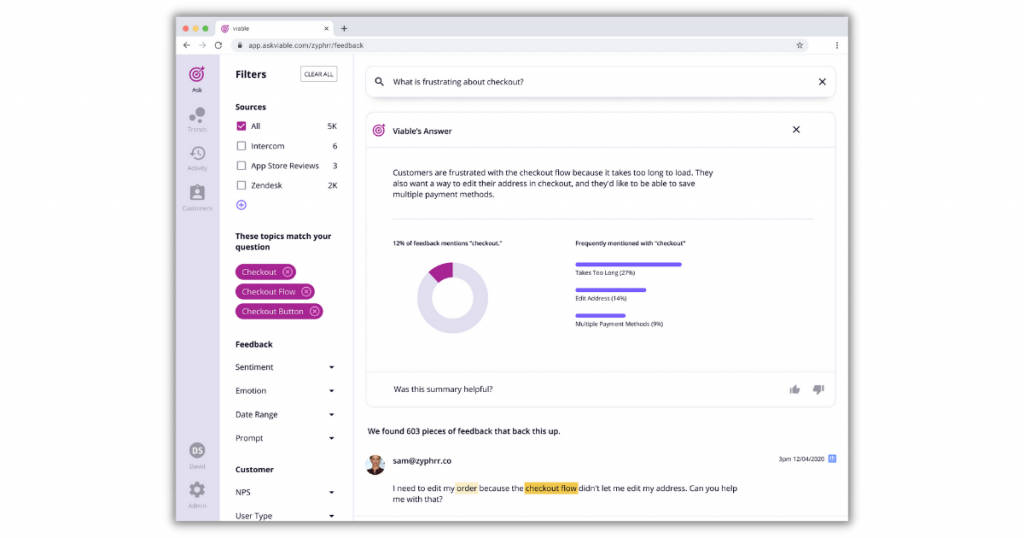Click thumbs up on summary

(x=795, y=389)
